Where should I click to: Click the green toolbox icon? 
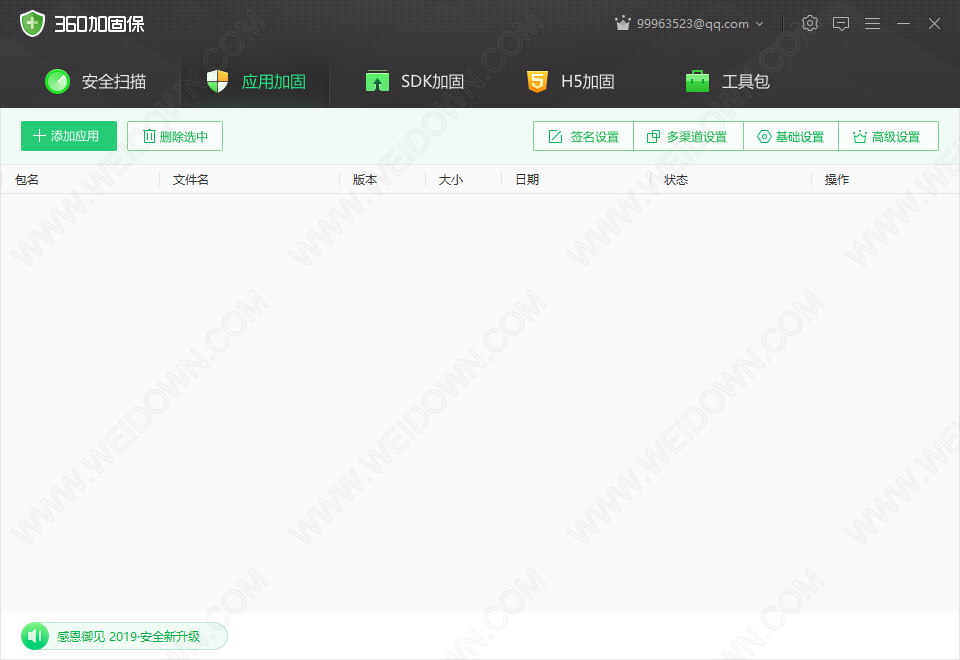(697, 81)
